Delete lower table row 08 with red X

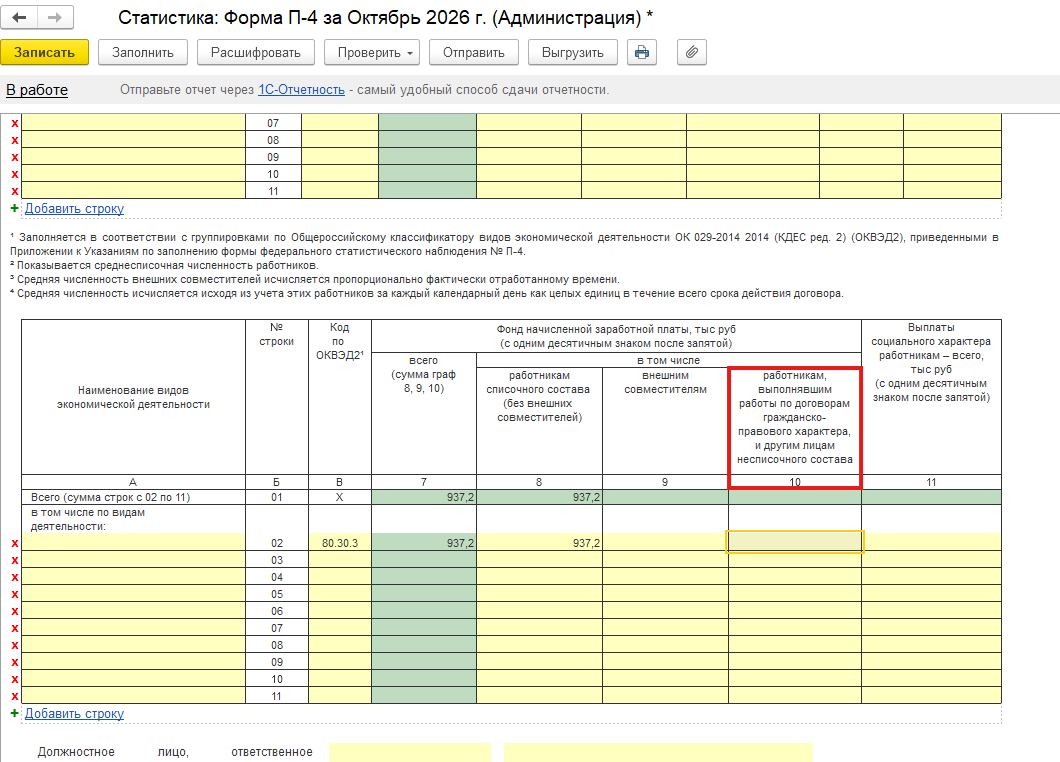pos(15,645)
